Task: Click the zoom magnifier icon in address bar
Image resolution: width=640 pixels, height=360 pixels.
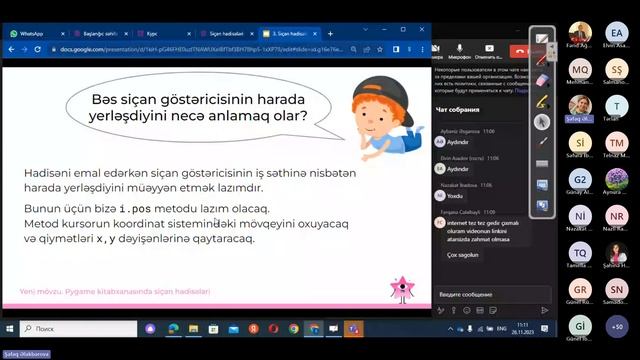Action: (353, 49)
